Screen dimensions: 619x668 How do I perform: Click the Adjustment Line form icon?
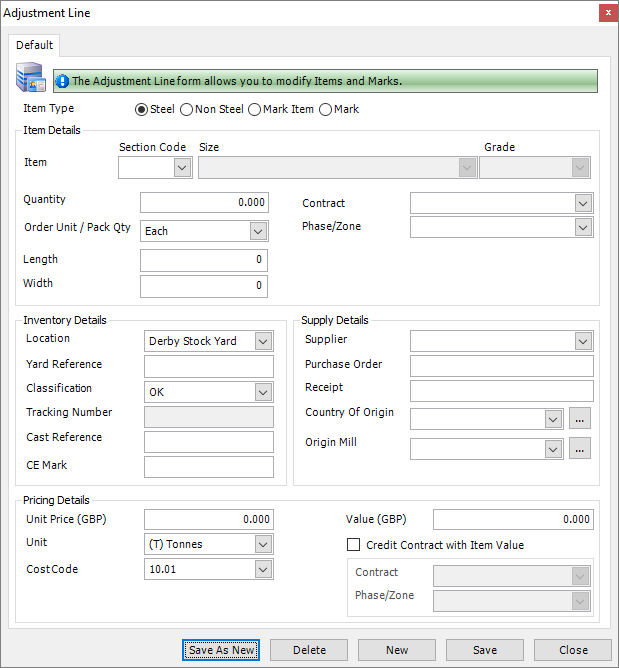click(30, 77)
